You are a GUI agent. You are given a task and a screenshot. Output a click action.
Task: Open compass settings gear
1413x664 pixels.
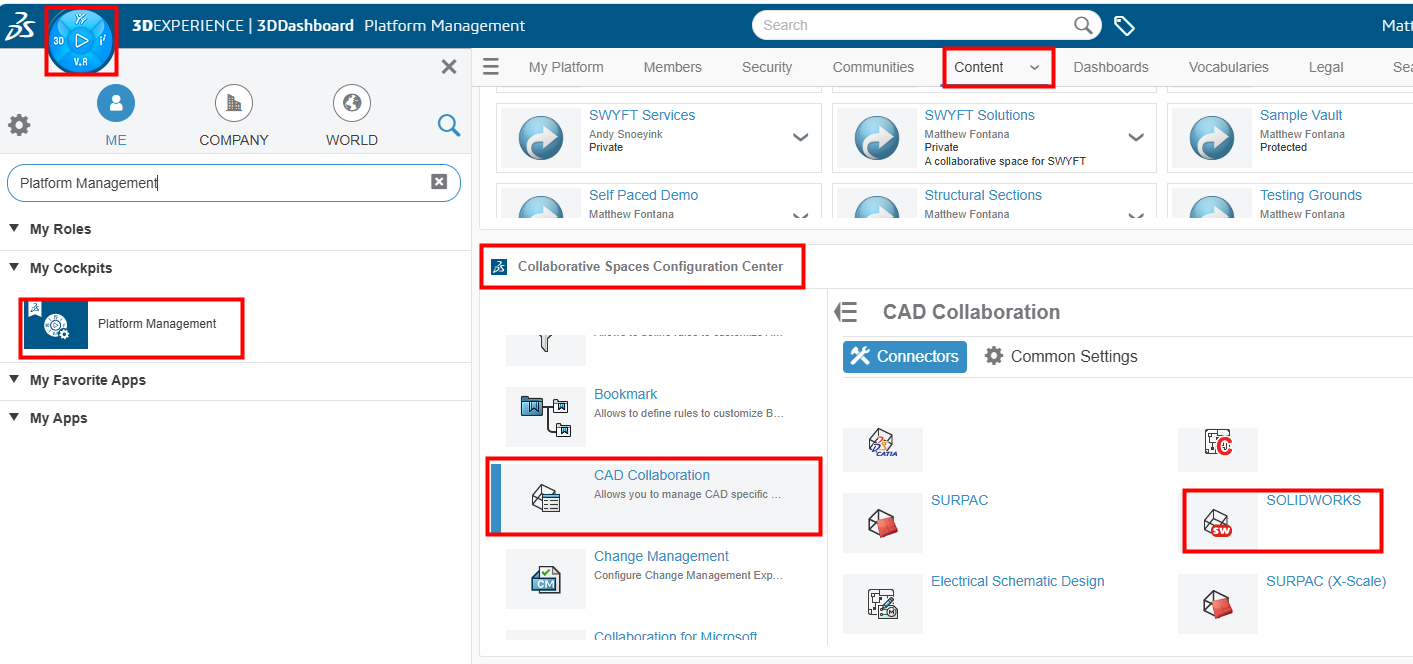point(19,125)
